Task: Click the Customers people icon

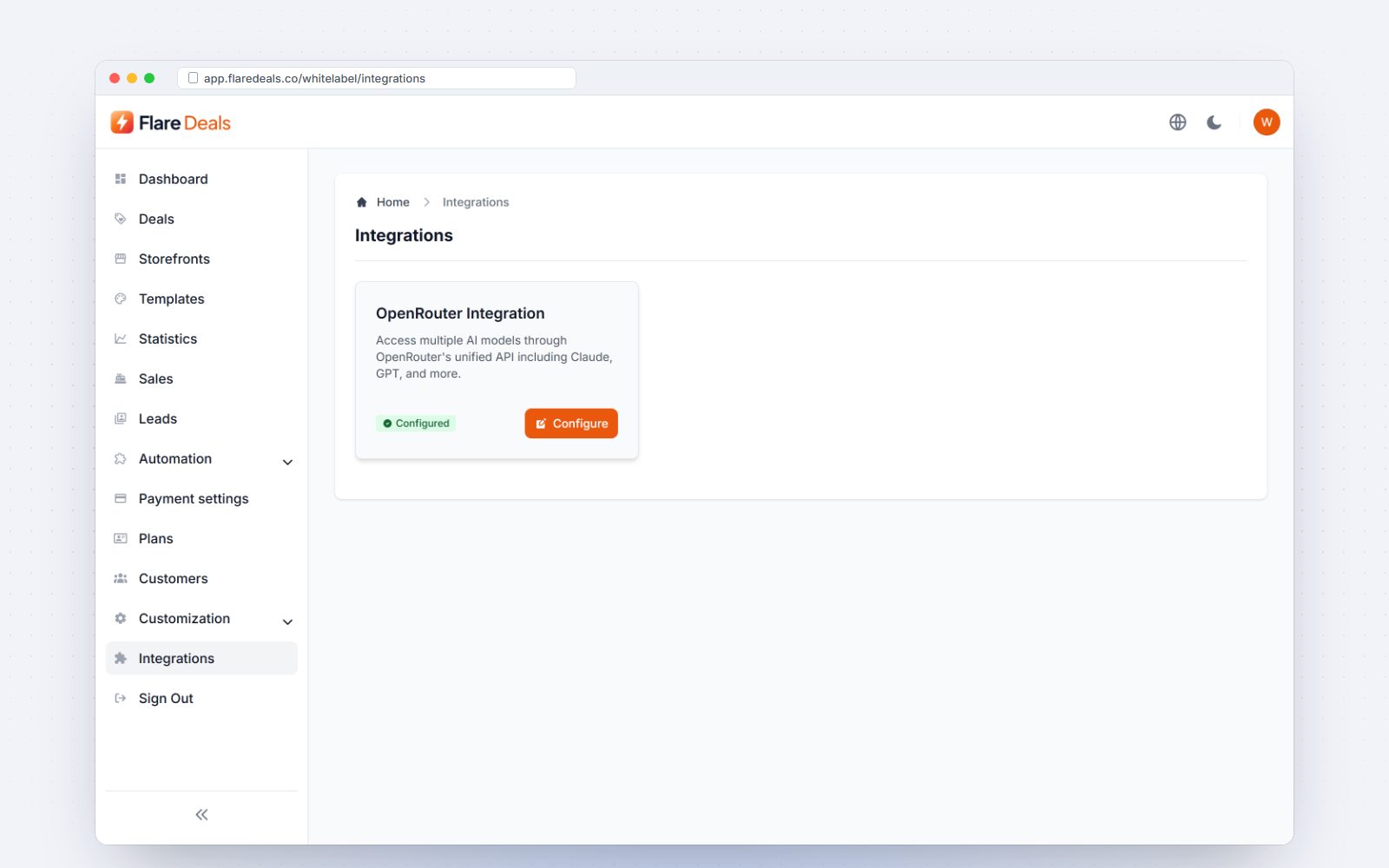Action: [121, 578]
